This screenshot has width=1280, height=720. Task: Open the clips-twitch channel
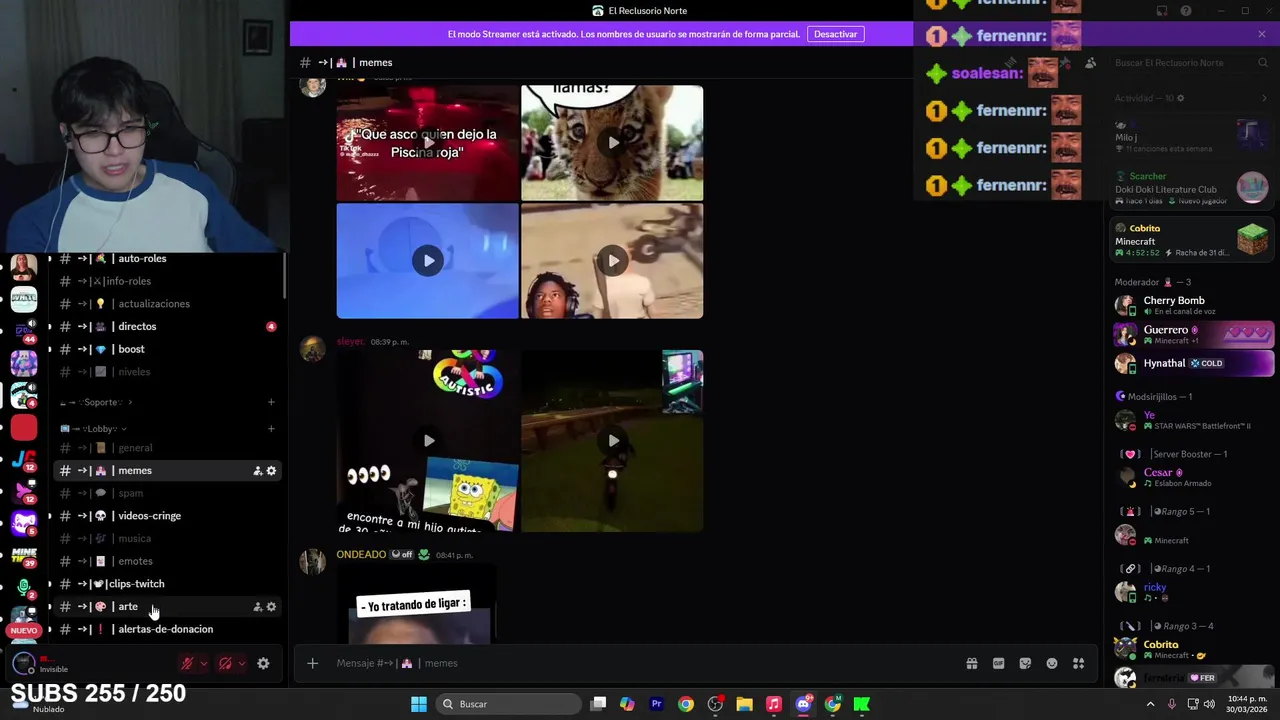(167, 584)
